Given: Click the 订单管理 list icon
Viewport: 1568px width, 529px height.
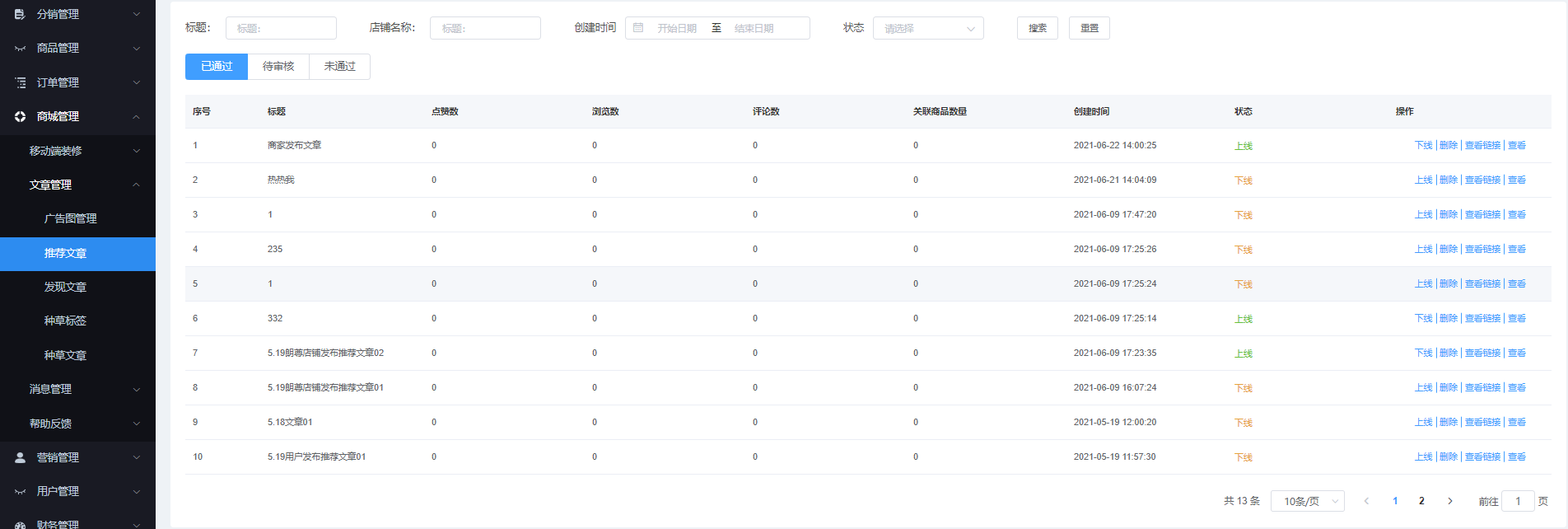Looking at the screenshot, I should [x=20, y=82].
